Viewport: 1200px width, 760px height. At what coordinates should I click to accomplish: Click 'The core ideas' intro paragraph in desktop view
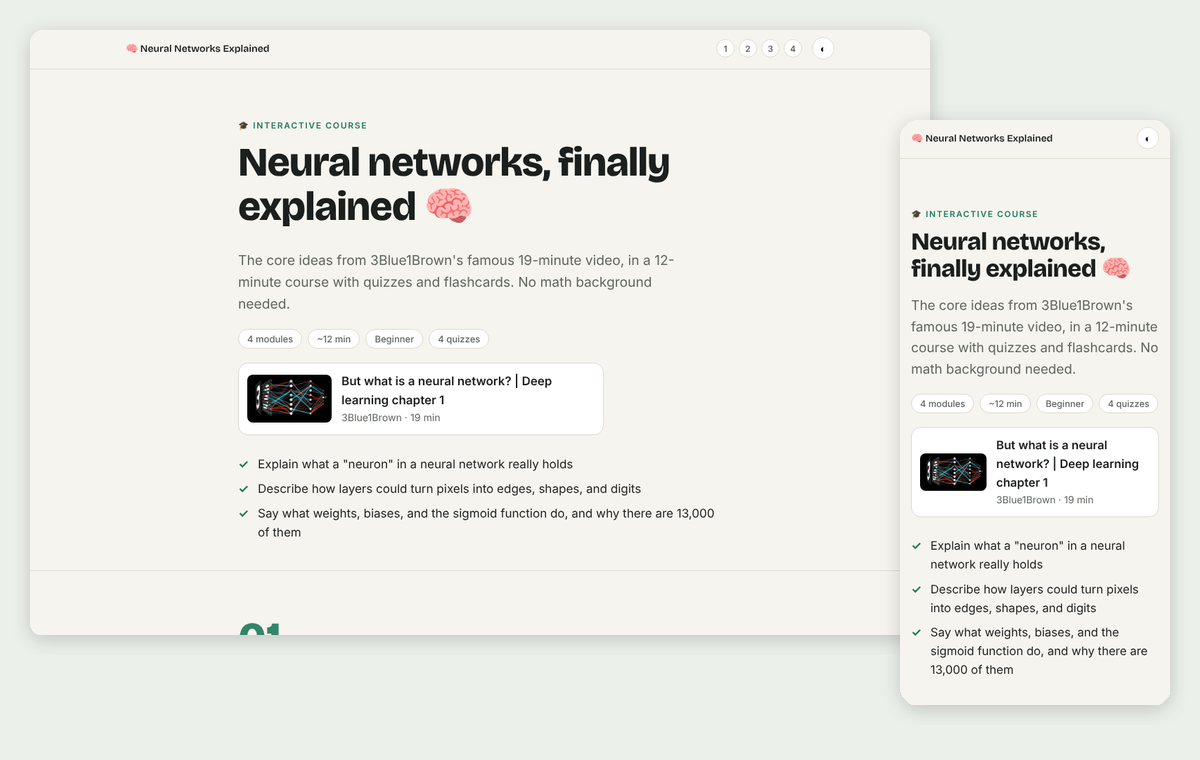tap(456, 282)
